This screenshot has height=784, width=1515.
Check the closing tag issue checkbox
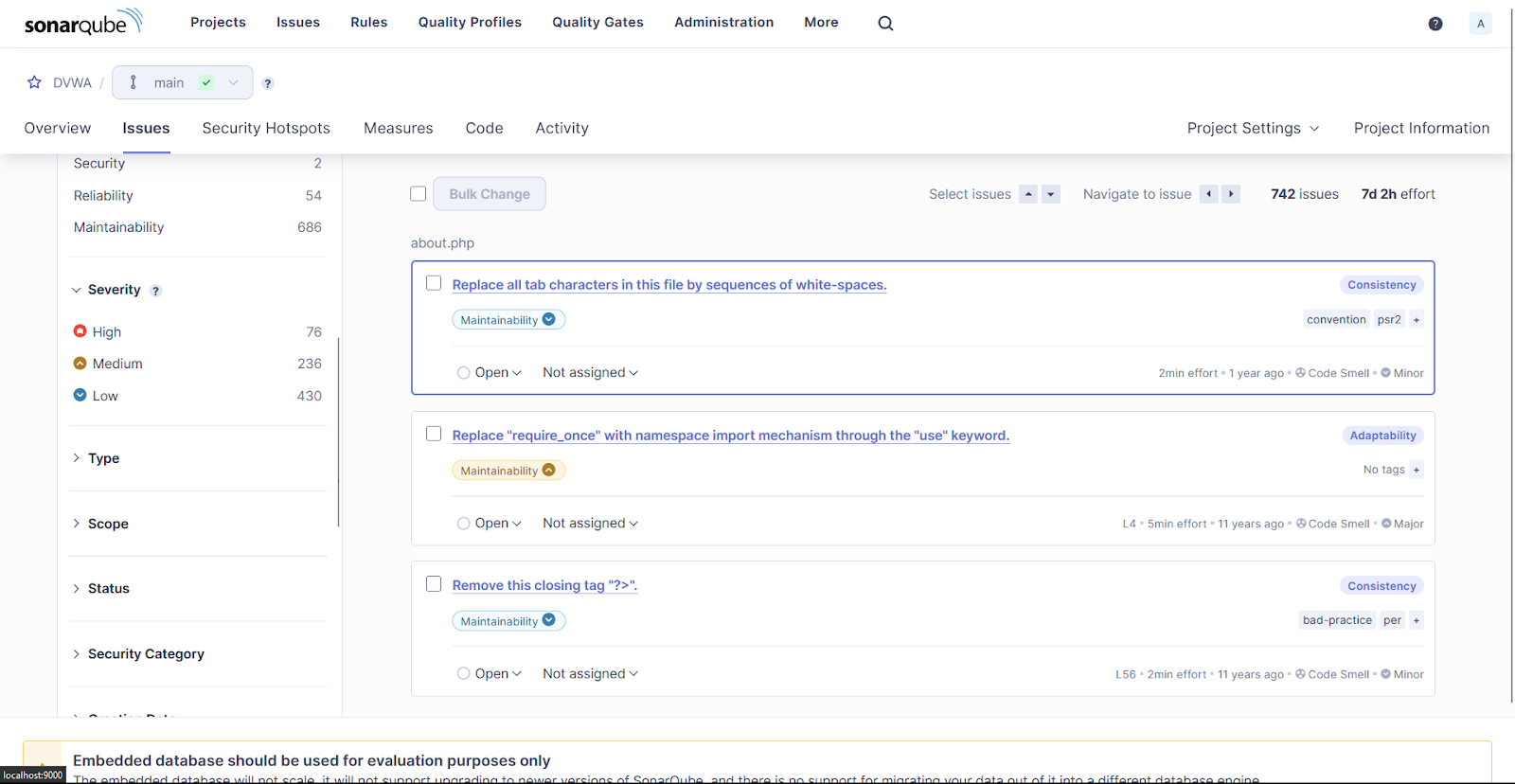pyautogui.click(x=434, y=584)
